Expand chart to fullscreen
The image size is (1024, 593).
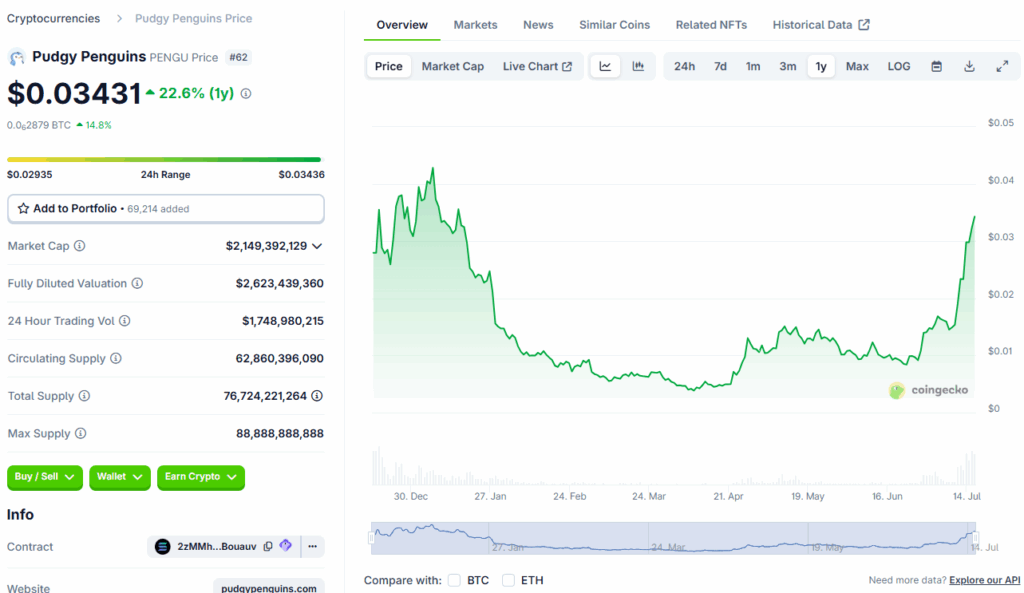(1002, 66)
